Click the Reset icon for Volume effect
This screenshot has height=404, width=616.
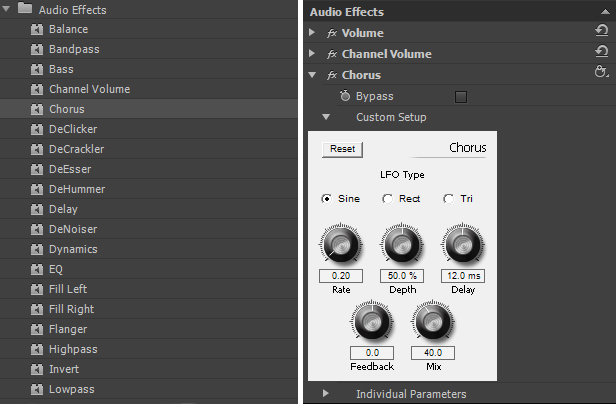point(601,33)
